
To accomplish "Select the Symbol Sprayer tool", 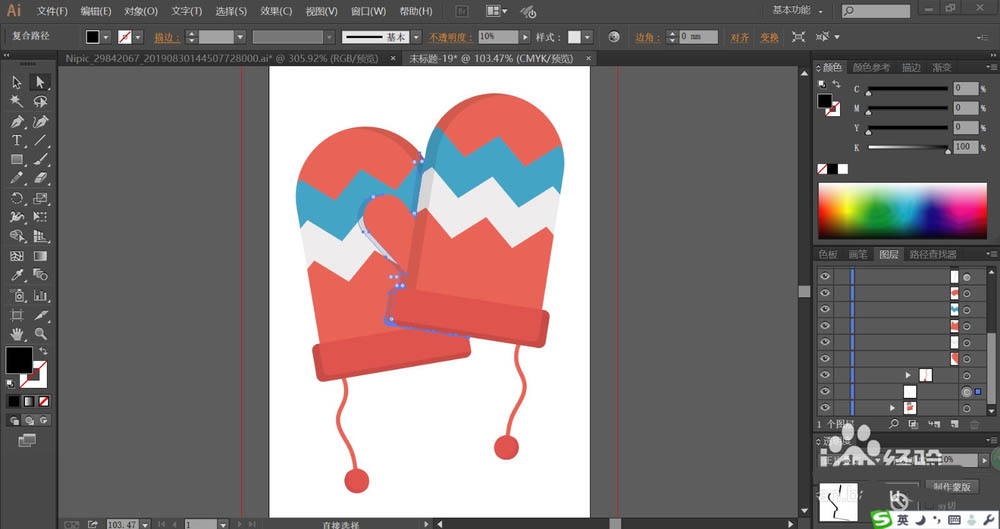I will [17, 295].
